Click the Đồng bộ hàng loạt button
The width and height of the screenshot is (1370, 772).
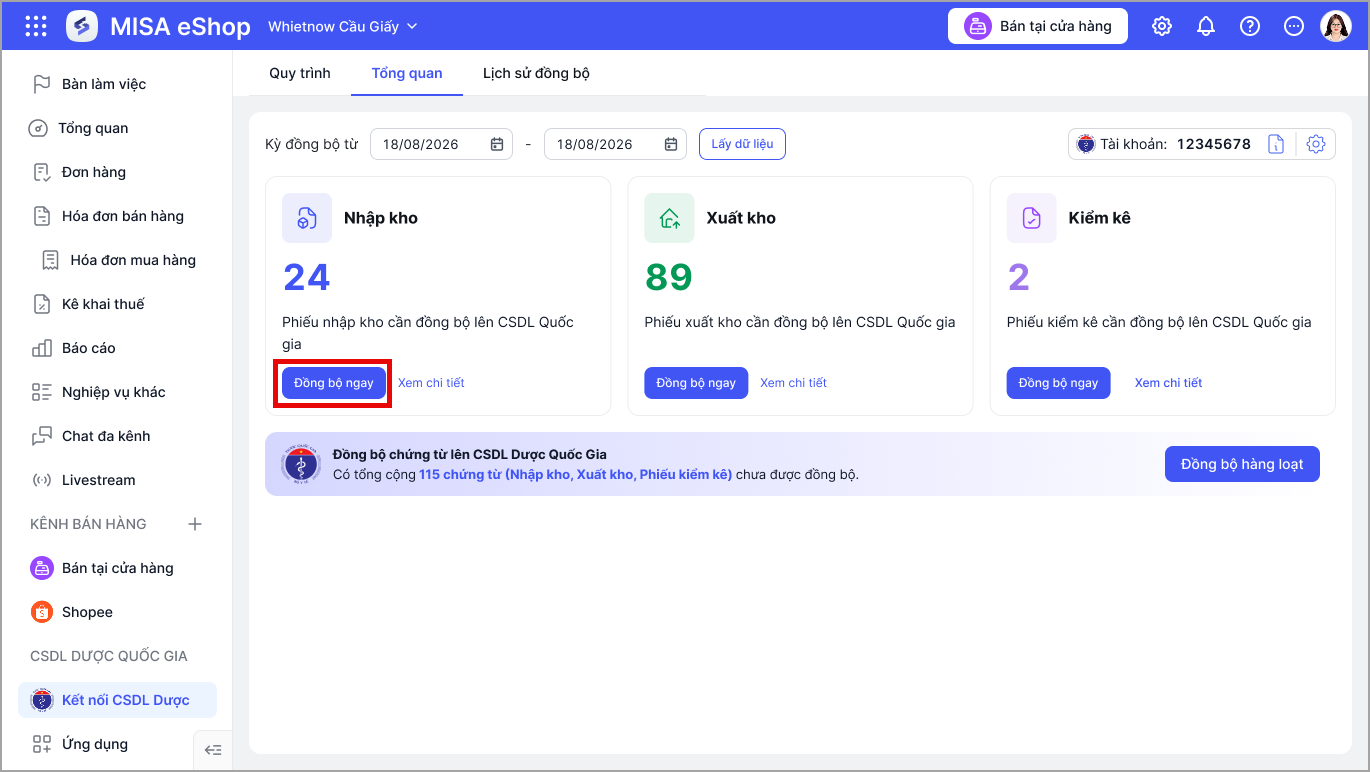pyautogui.click(x=1242, y=464)
